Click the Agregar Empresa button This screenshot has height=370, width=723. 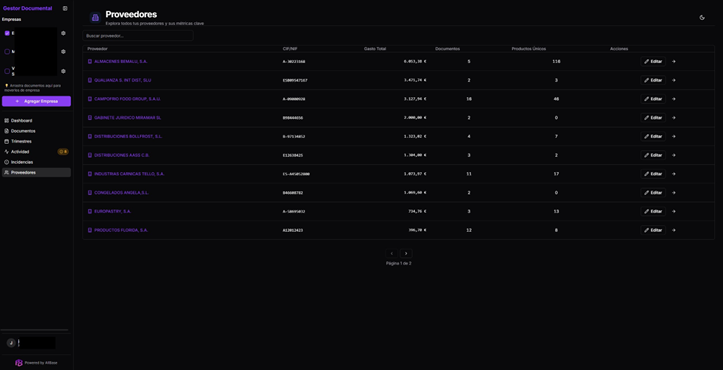pyautogui.click(x=36, y=101)
